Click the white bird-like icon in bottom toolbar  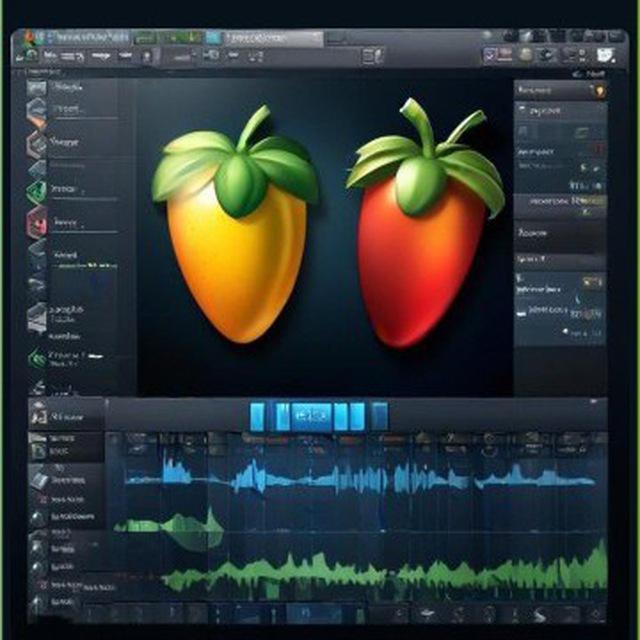tap(426, 613)
